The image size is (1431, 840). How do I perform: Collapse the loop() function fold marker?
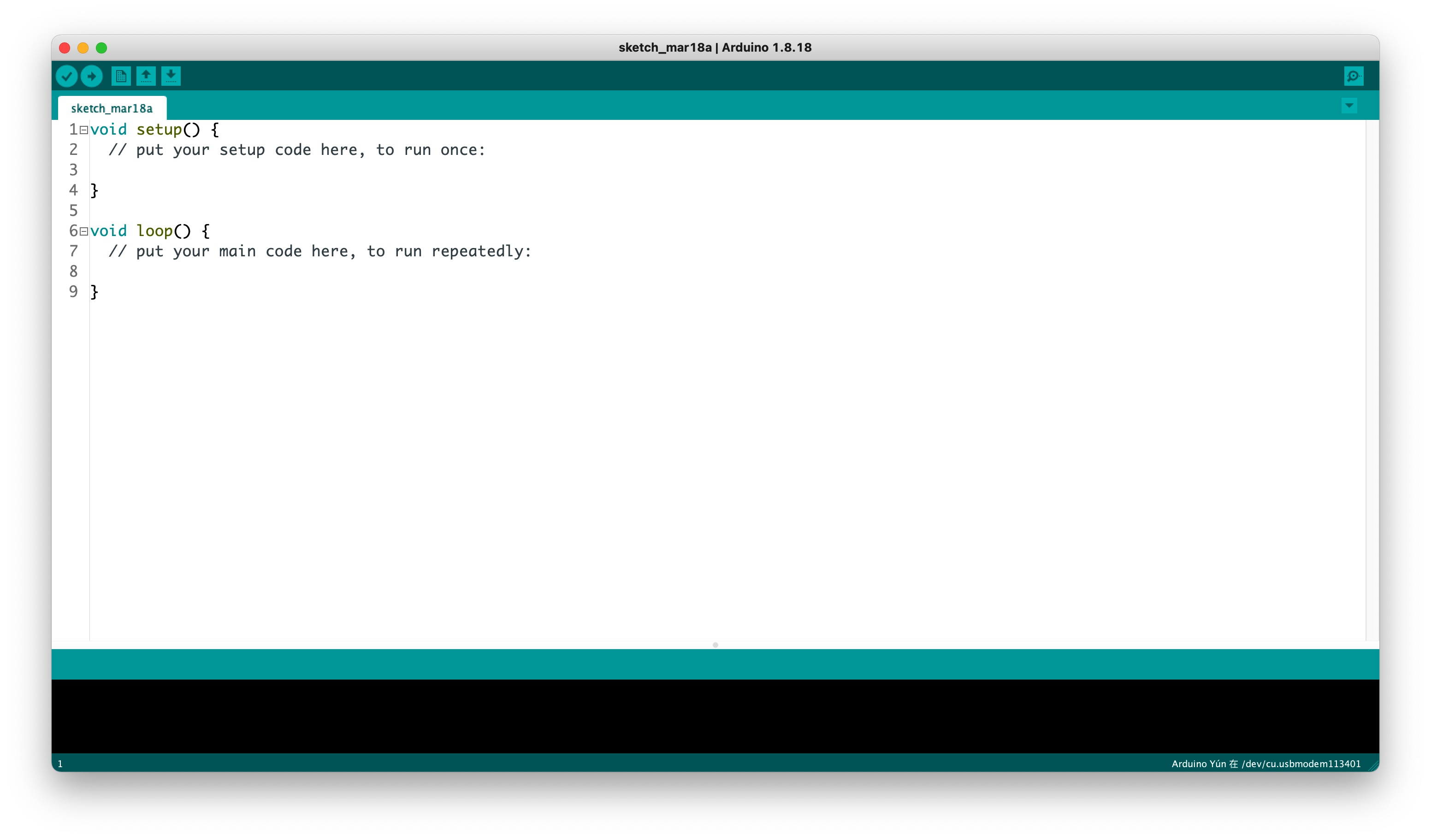coord(84,231)
